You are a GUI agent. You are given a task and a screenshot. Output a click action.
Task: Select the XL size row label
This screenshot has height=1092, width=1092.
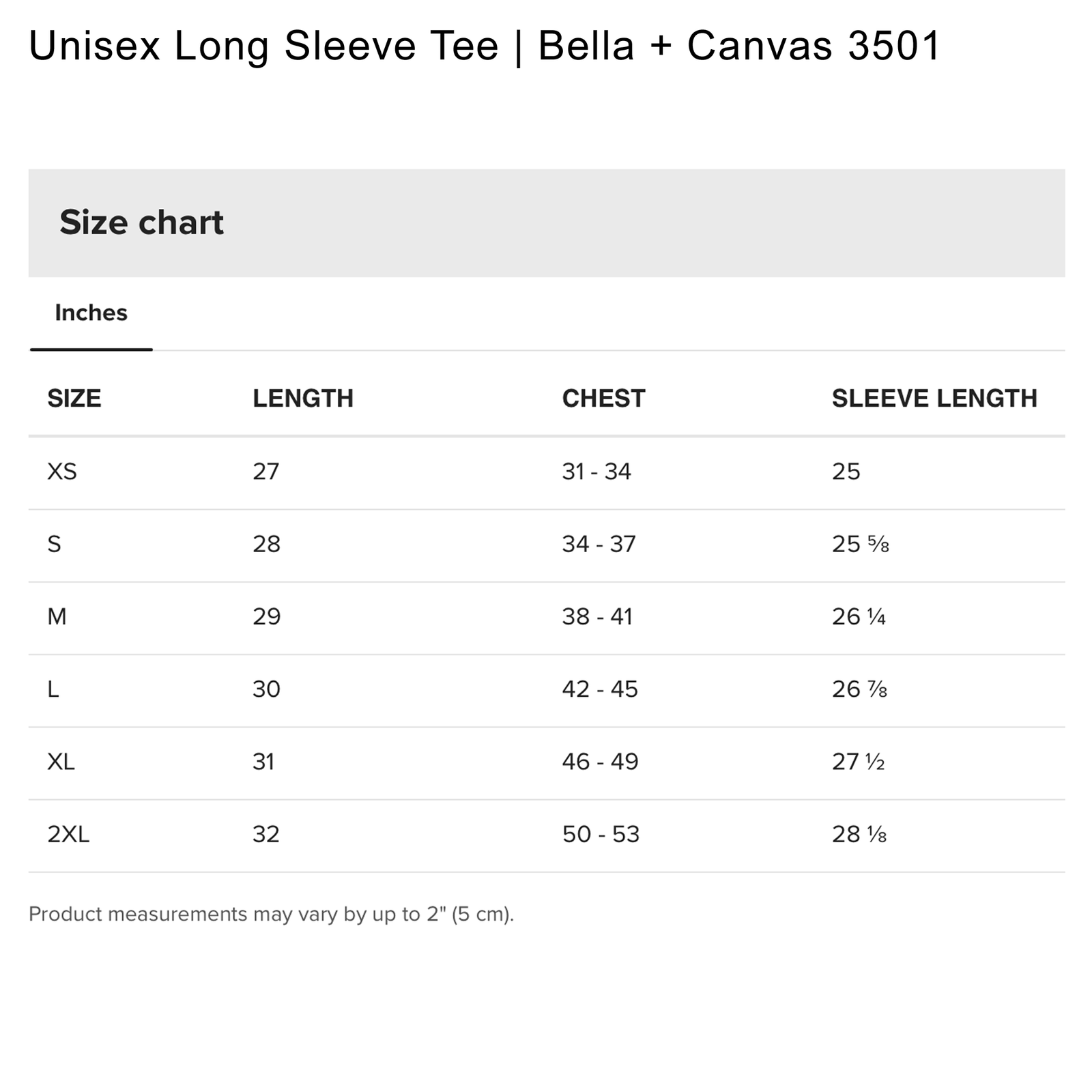(x=61, y=762)
